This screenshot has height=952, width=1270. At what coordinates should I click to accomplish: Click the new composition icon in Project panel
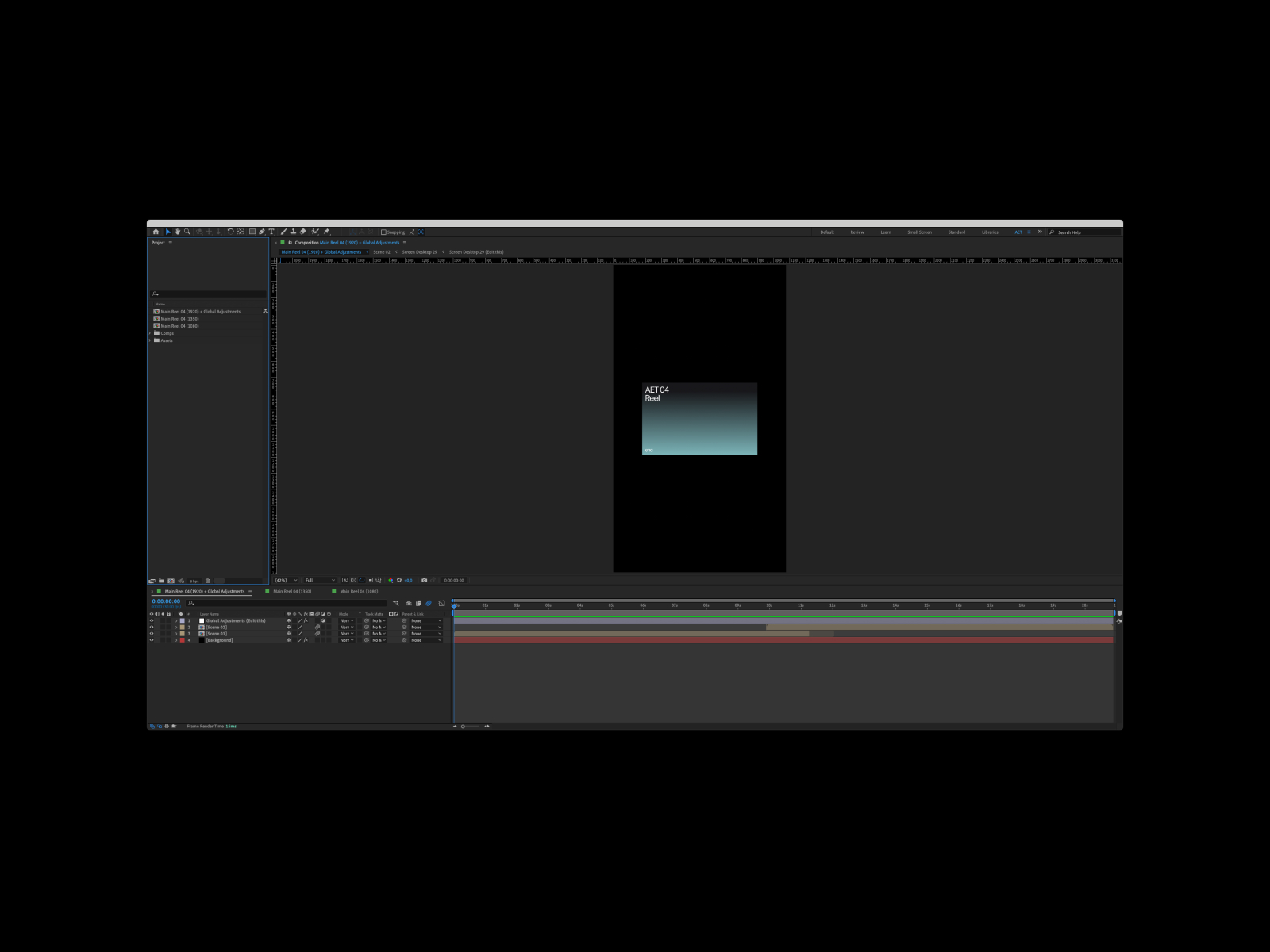click(171, 581)
